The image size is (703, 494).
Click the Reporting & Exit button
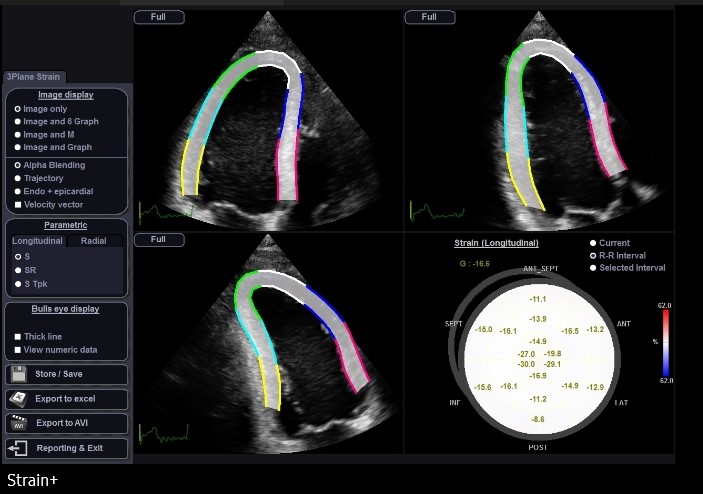tap(66, 448)
